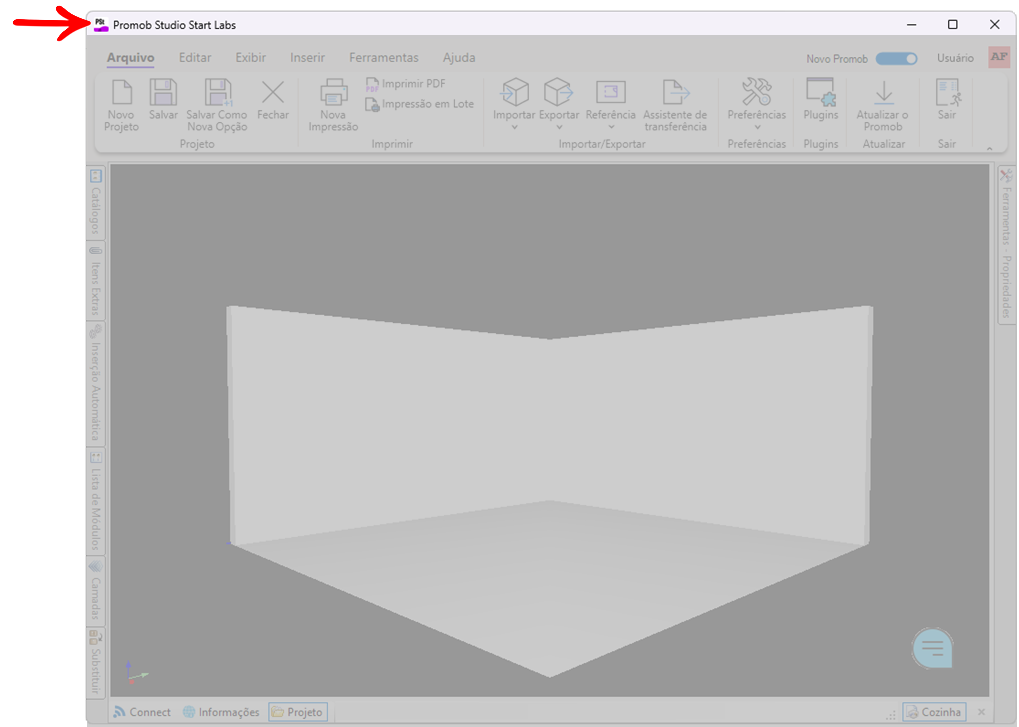The height and width of the screenshot is (727, 1019).
Task: Start a Nova Impressão print
Action: click(x=333, y=105)
